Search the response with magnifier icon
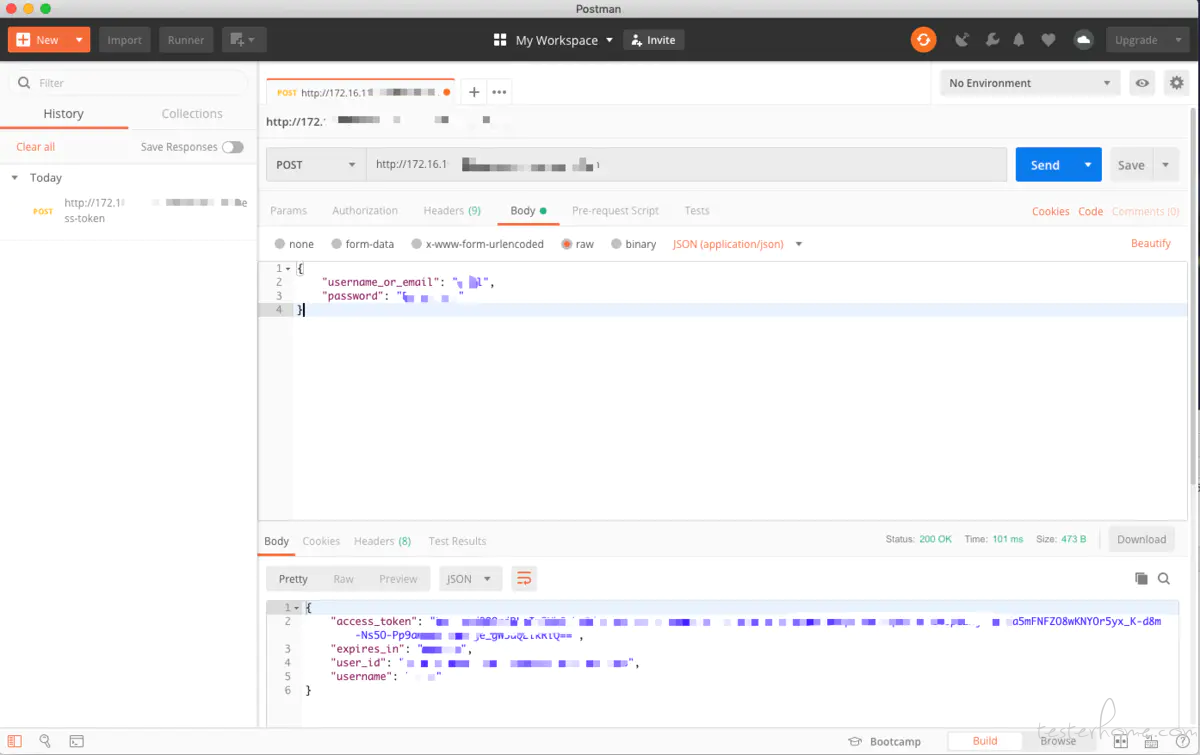This screenshot has width=1200, height=755. click(1164, 578)
